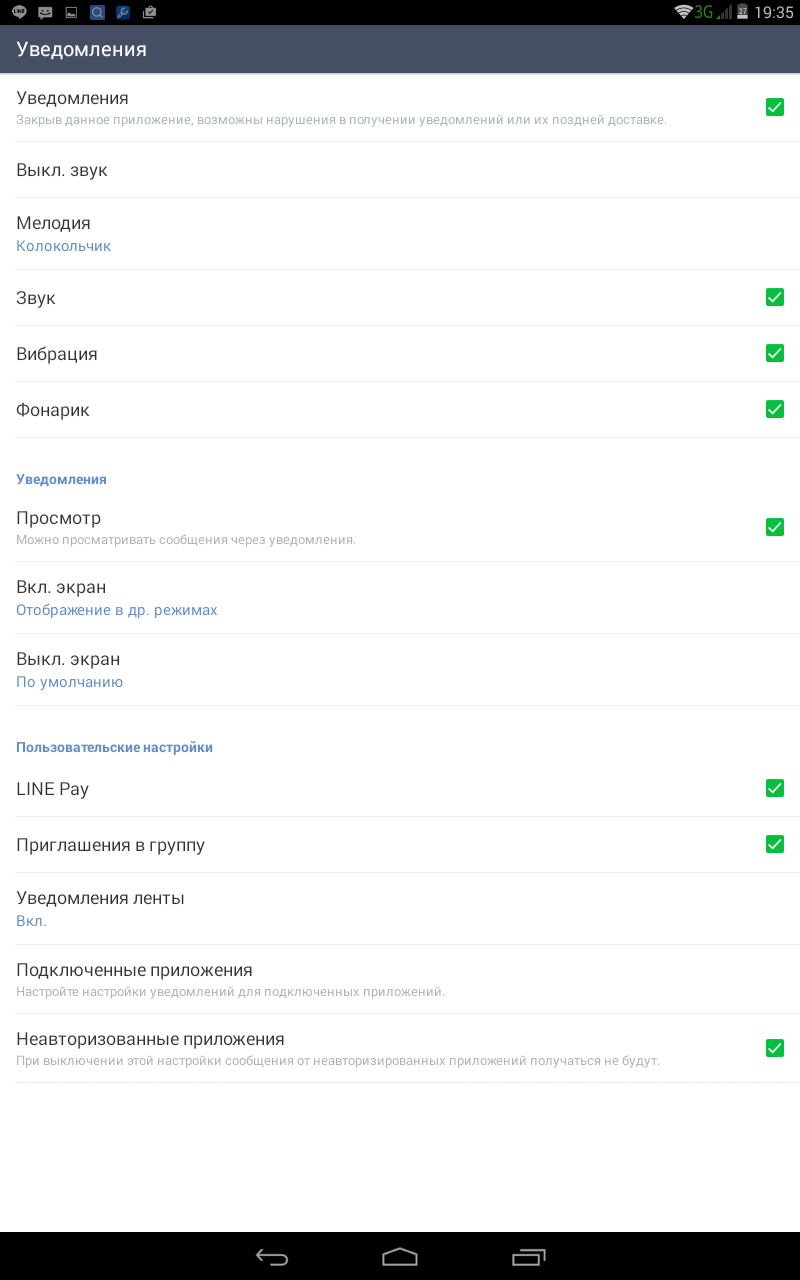The width and height of the screenshot is (800, 1280).
Task: Open Уведомления ленты settings
Action: [400, 909]
